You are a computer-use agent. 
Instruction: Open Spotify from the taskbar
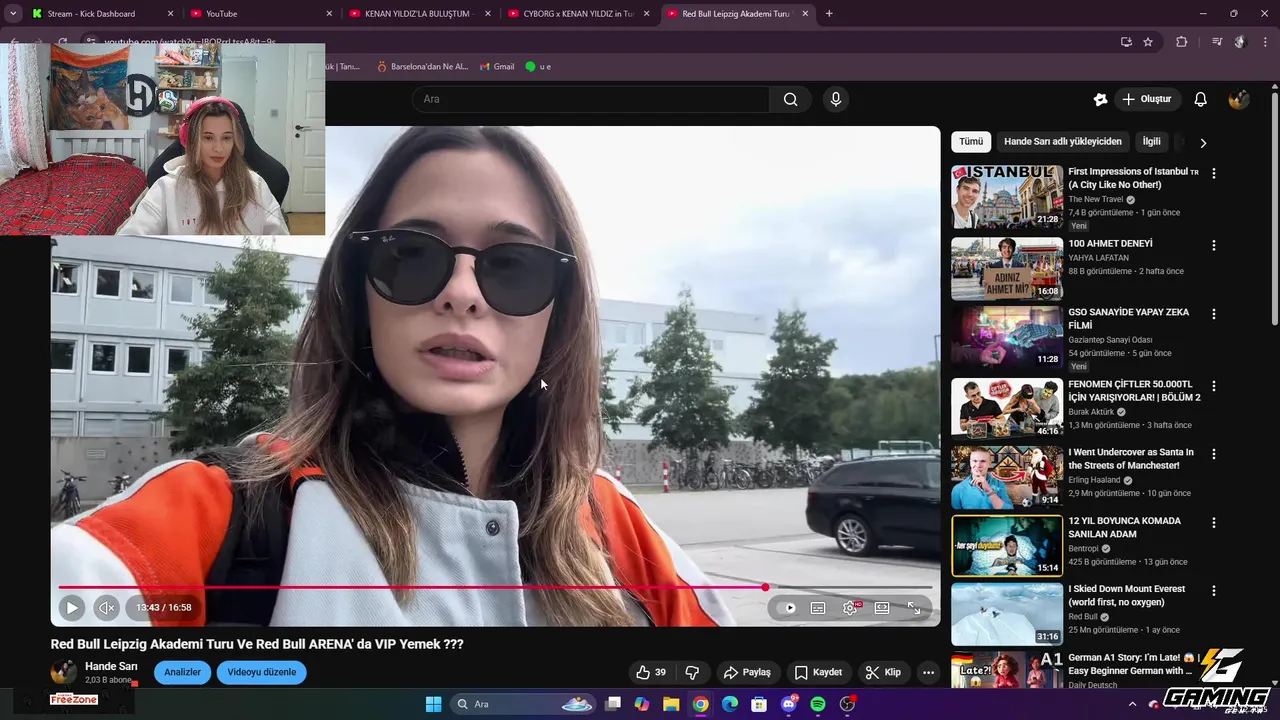(x=818, y=704)
